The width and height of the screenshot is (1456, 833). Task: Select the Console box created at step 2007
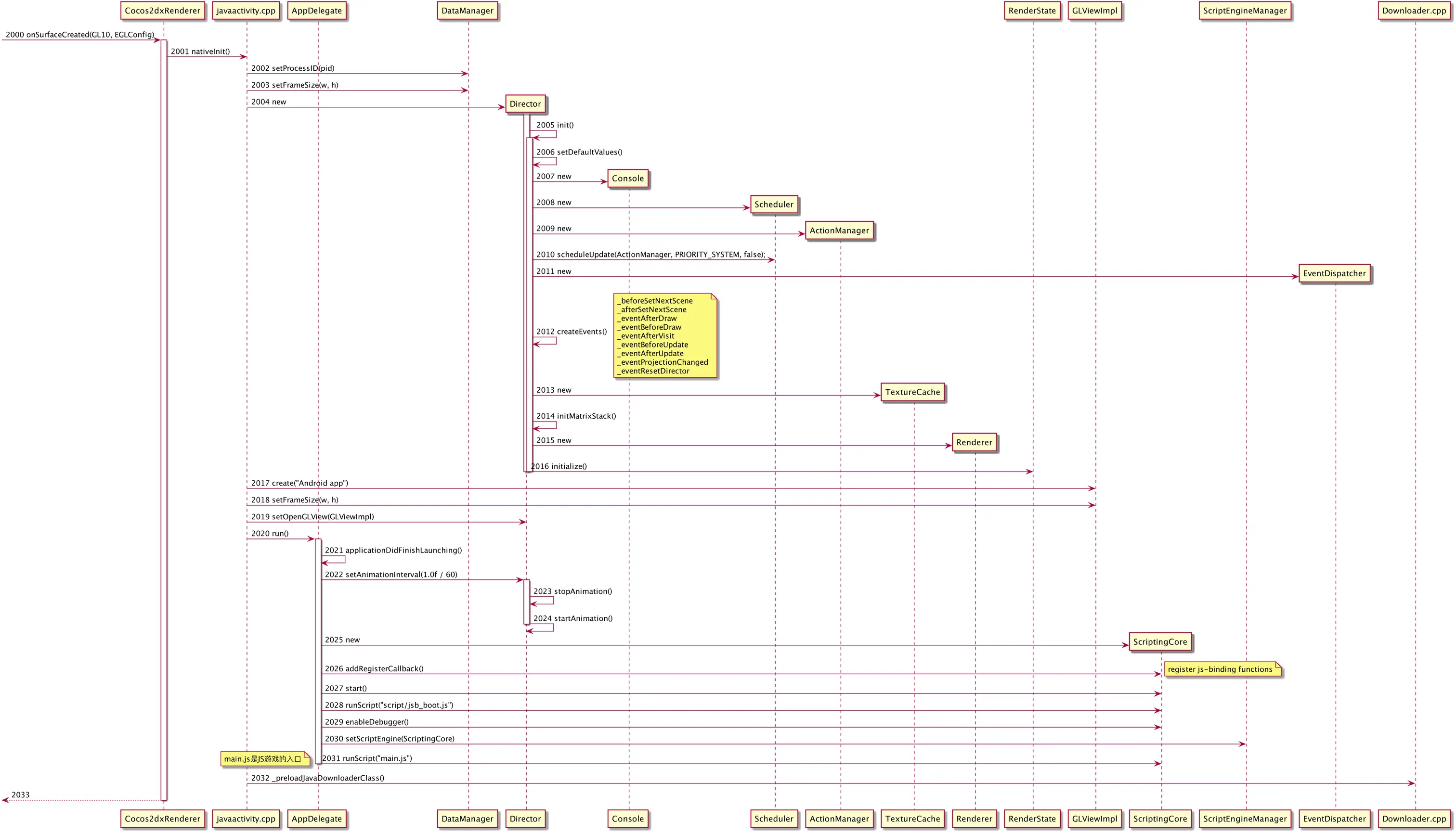627,179
